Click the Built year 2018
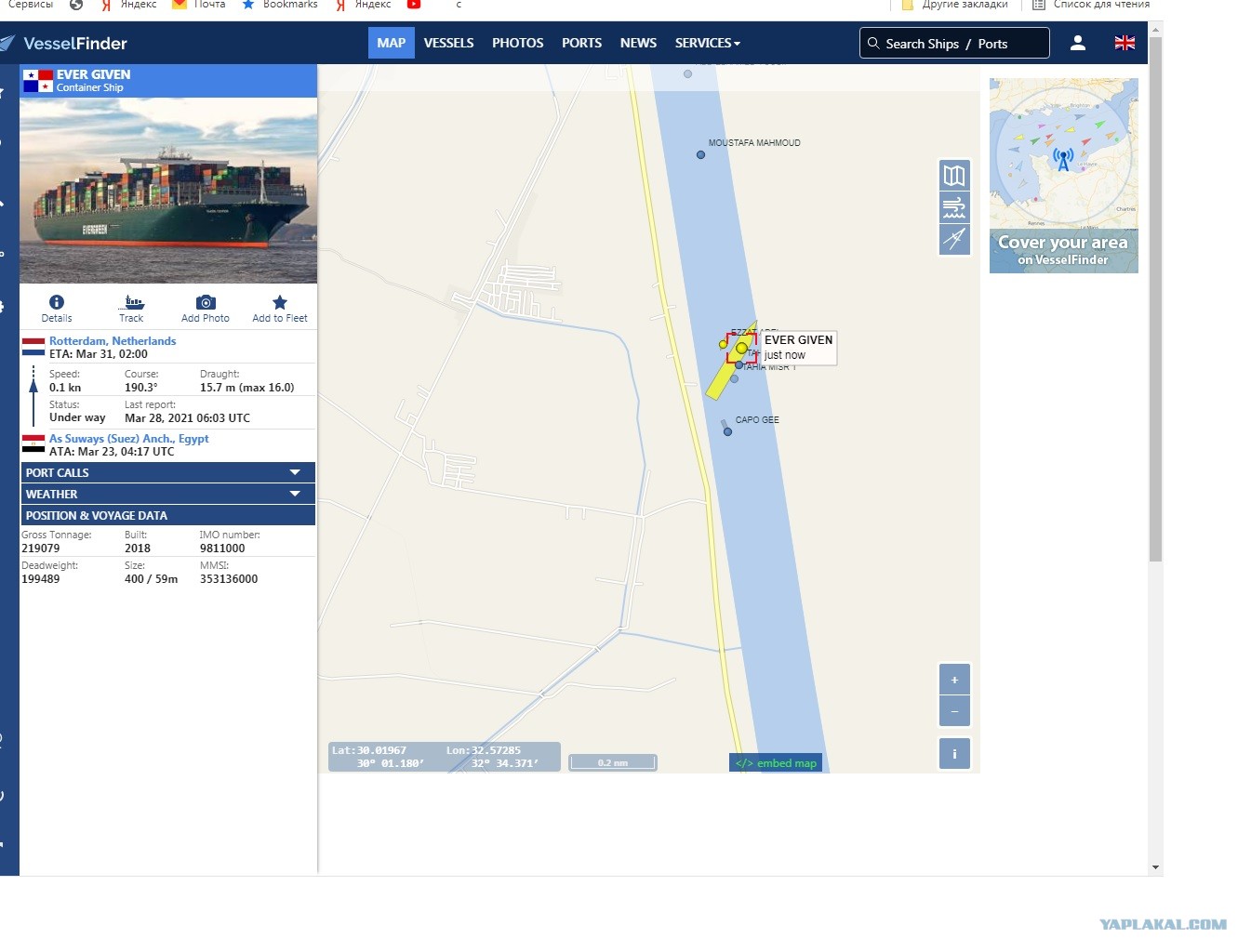1251x952 pixels. tap(138, 549)
